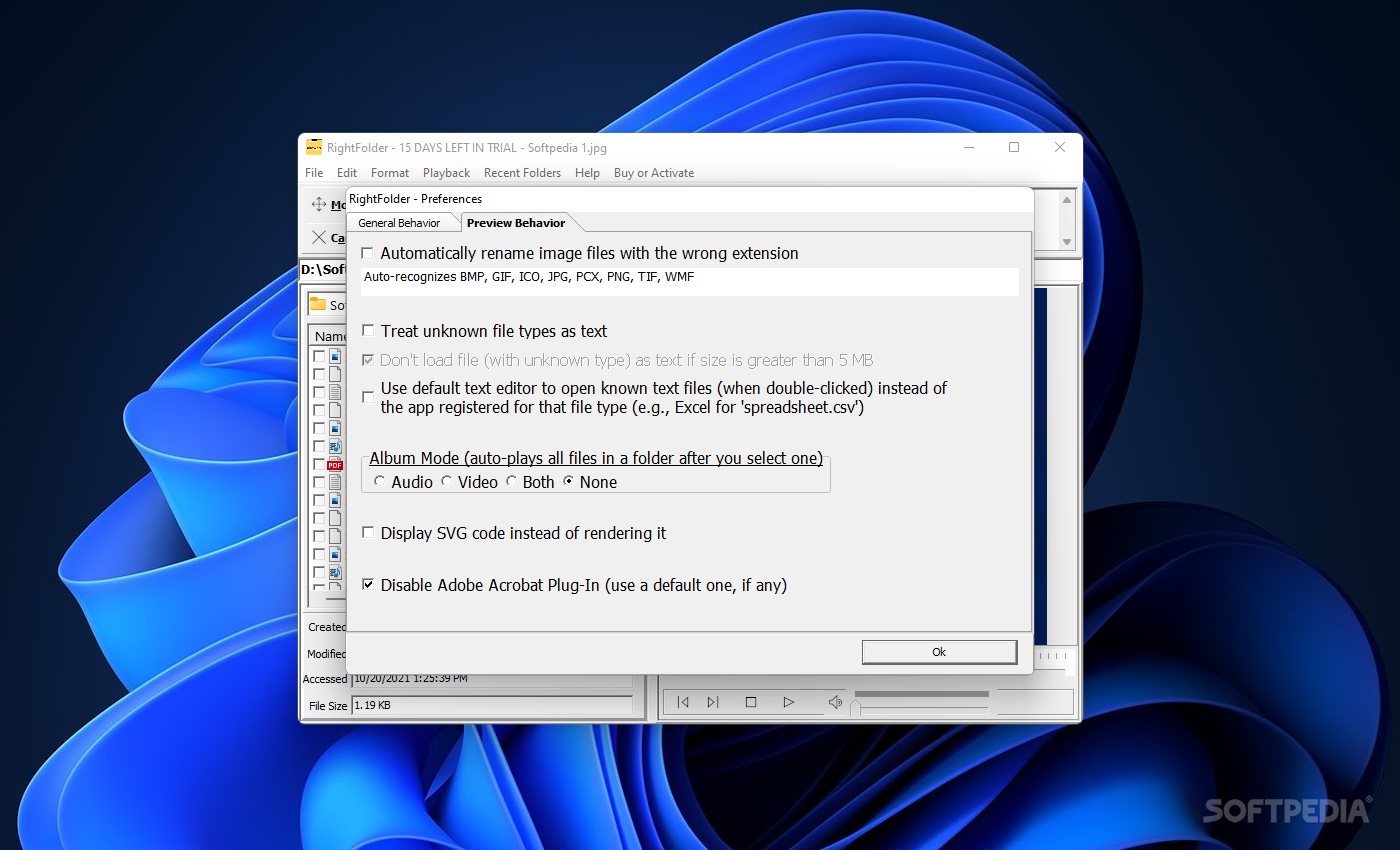Open the File menu
This screenshot has width=1400, height=850.
pyautogui.click(x=314, y=173)
